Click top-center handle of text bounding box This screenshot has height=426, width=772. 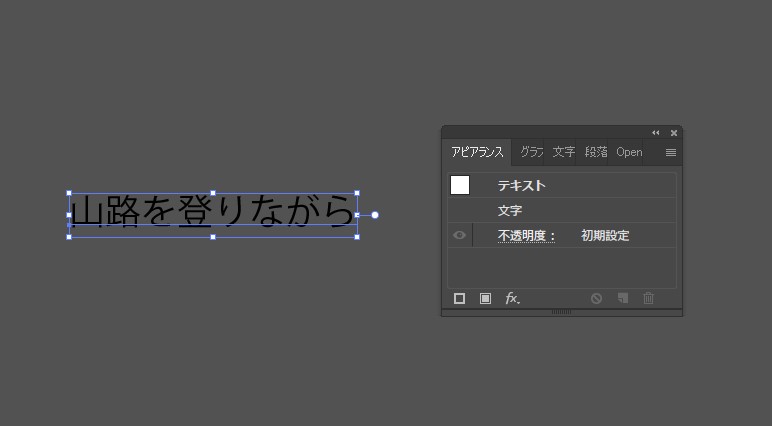pos(213,193)
